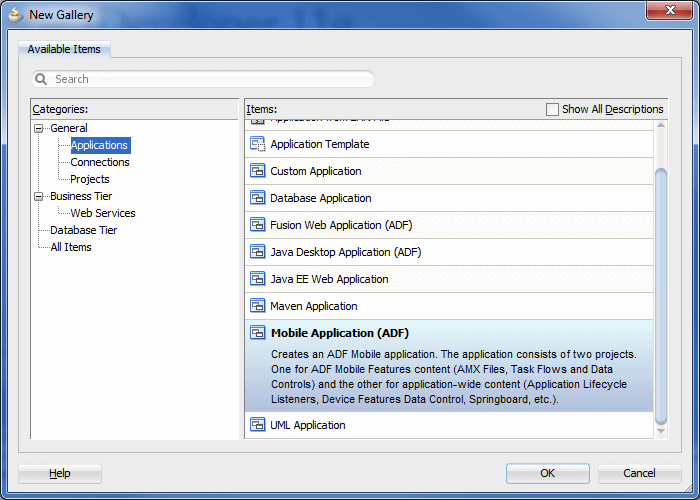Choose Java Desktop Application (ADF) text
The height and width of the screenshot is (500, 700).
346,252
